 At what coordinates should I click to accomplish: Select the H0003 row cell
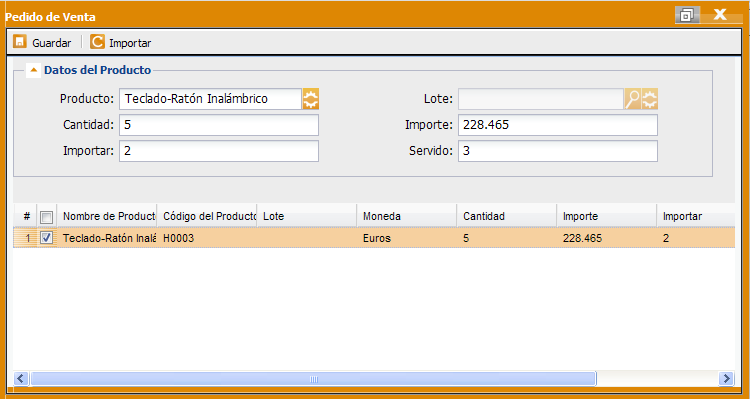207,238
